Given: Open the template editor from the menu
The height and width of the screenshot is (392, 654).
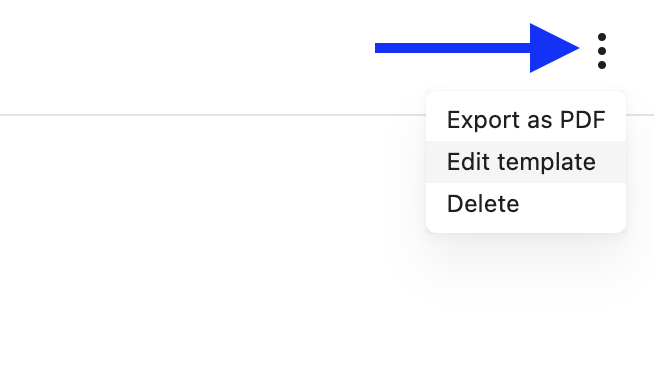Looking at the screenshot, I should click(526, 162).
